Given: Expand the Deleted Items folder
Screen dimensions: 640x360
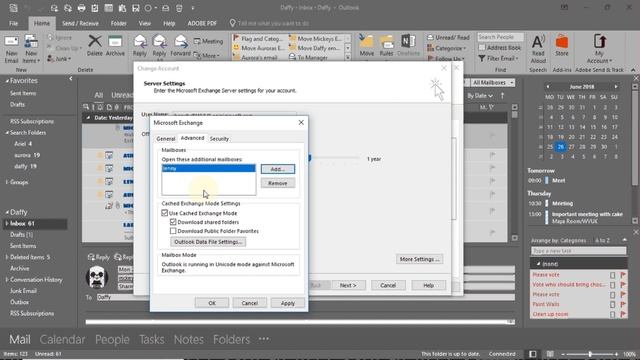Looking at the screenshot, I should (7, 257).
